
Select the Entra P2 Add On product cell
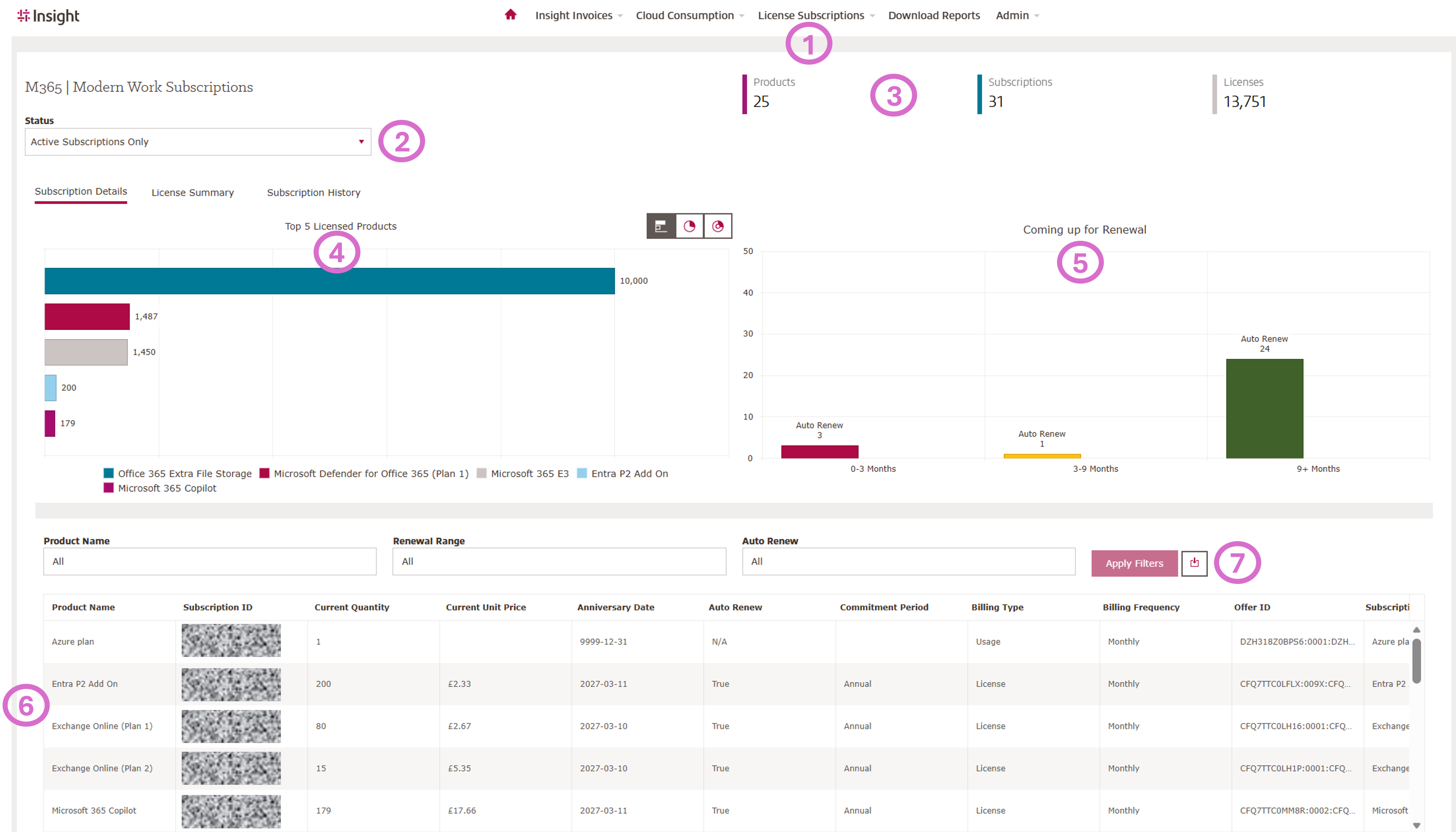(110, 684)
